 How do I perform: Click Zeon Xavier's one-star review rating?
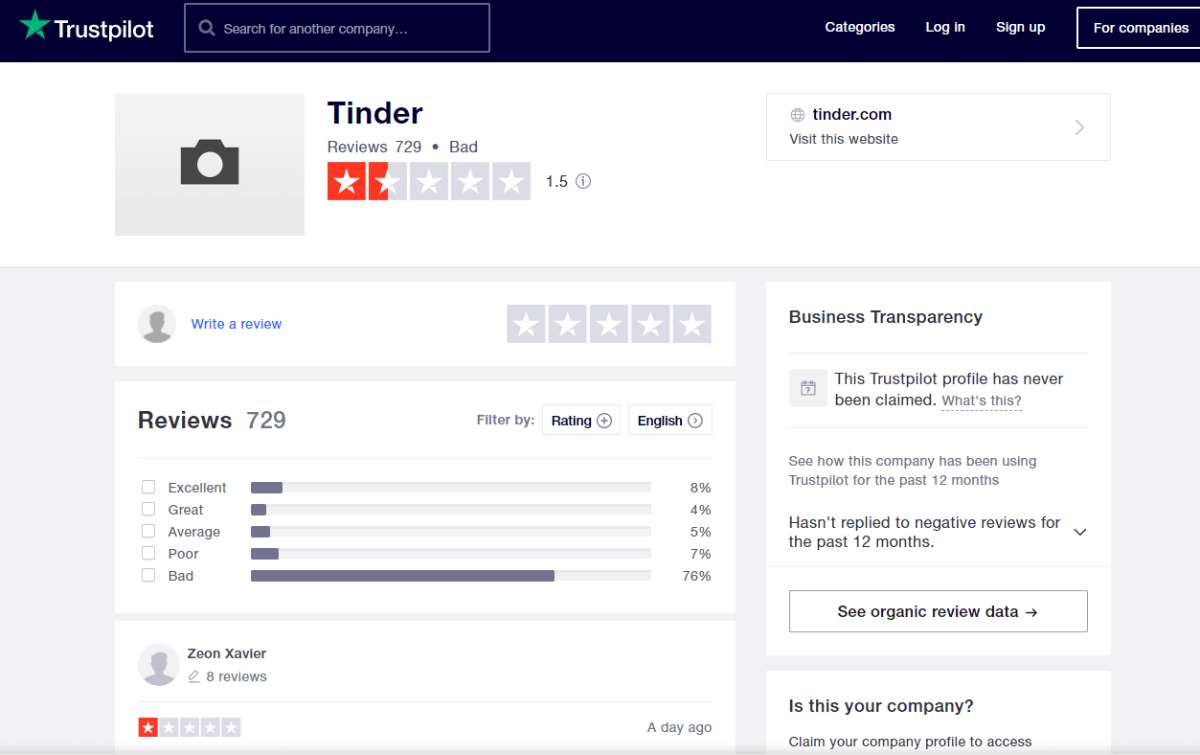(x=189, y=727)
